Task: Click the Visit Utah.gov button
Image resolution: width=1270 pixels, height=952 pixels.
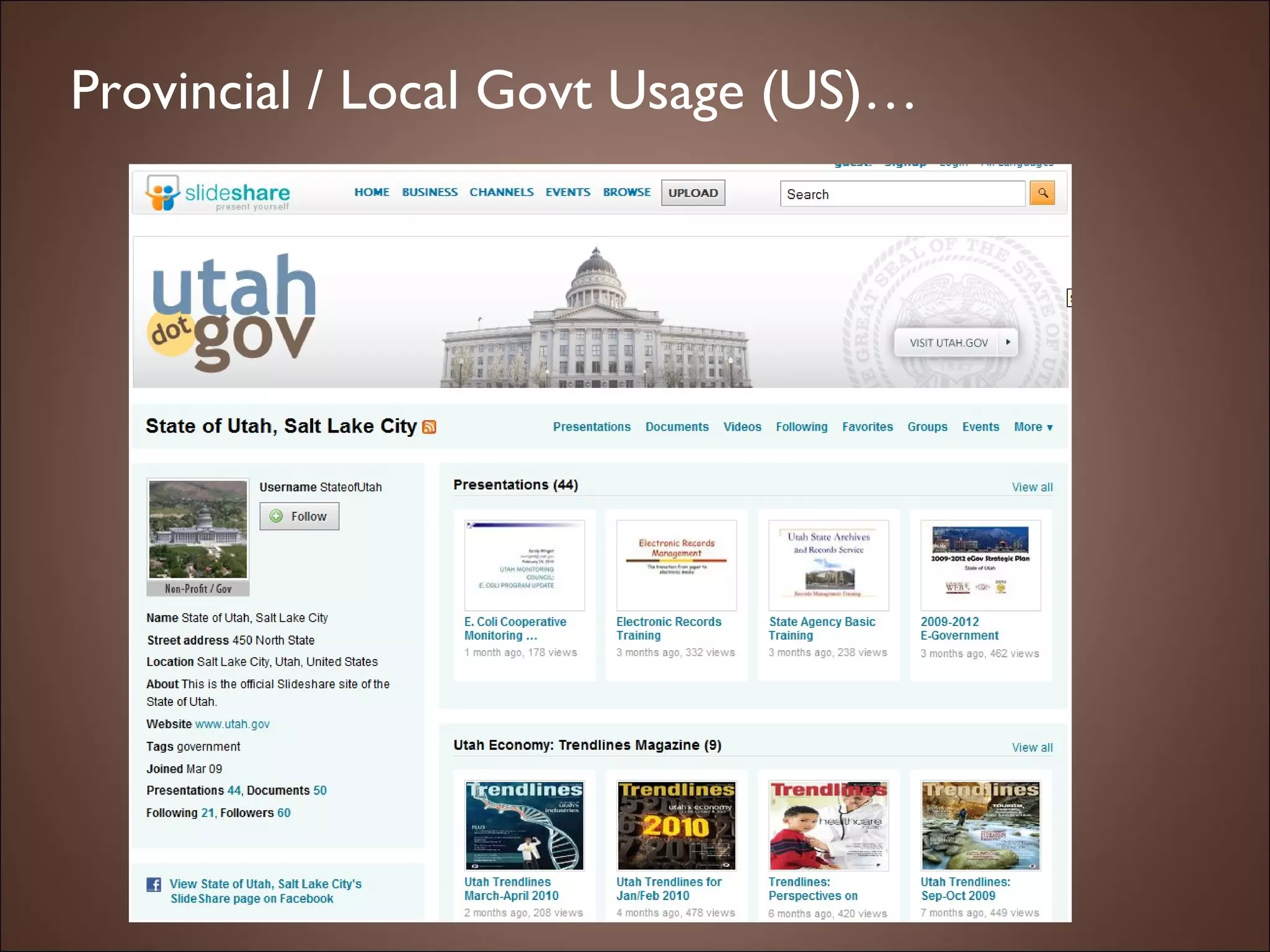Action: click(948, 343)
